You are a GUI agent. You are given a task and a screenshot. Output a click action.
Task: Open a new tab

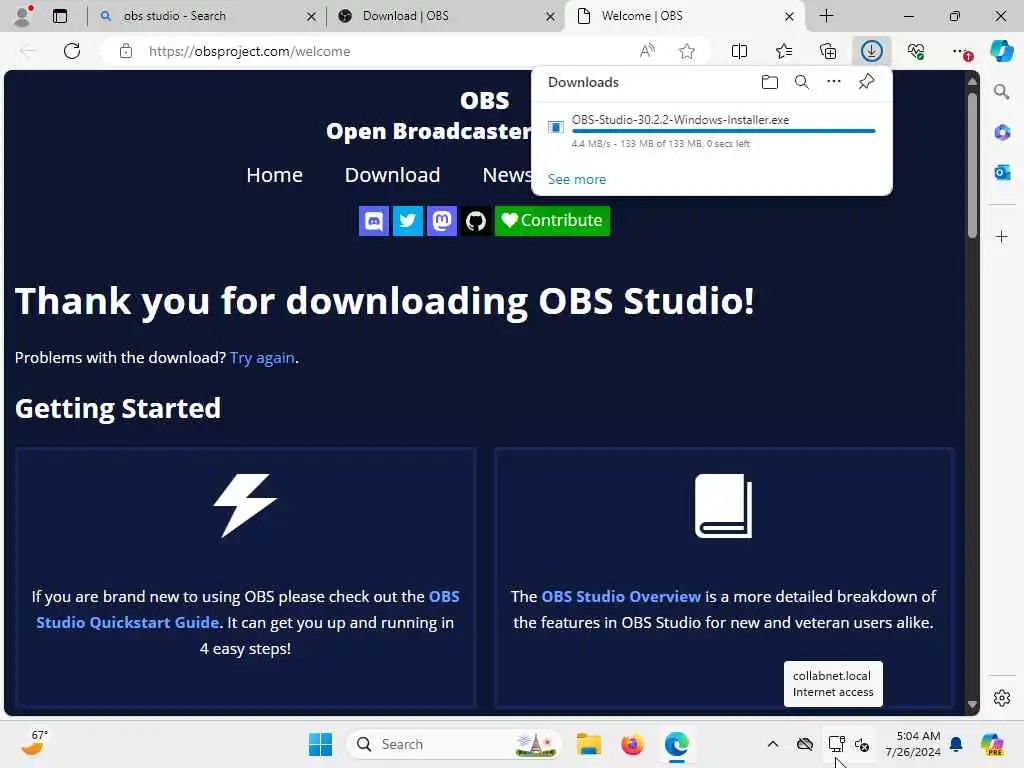tap(827, 16)
